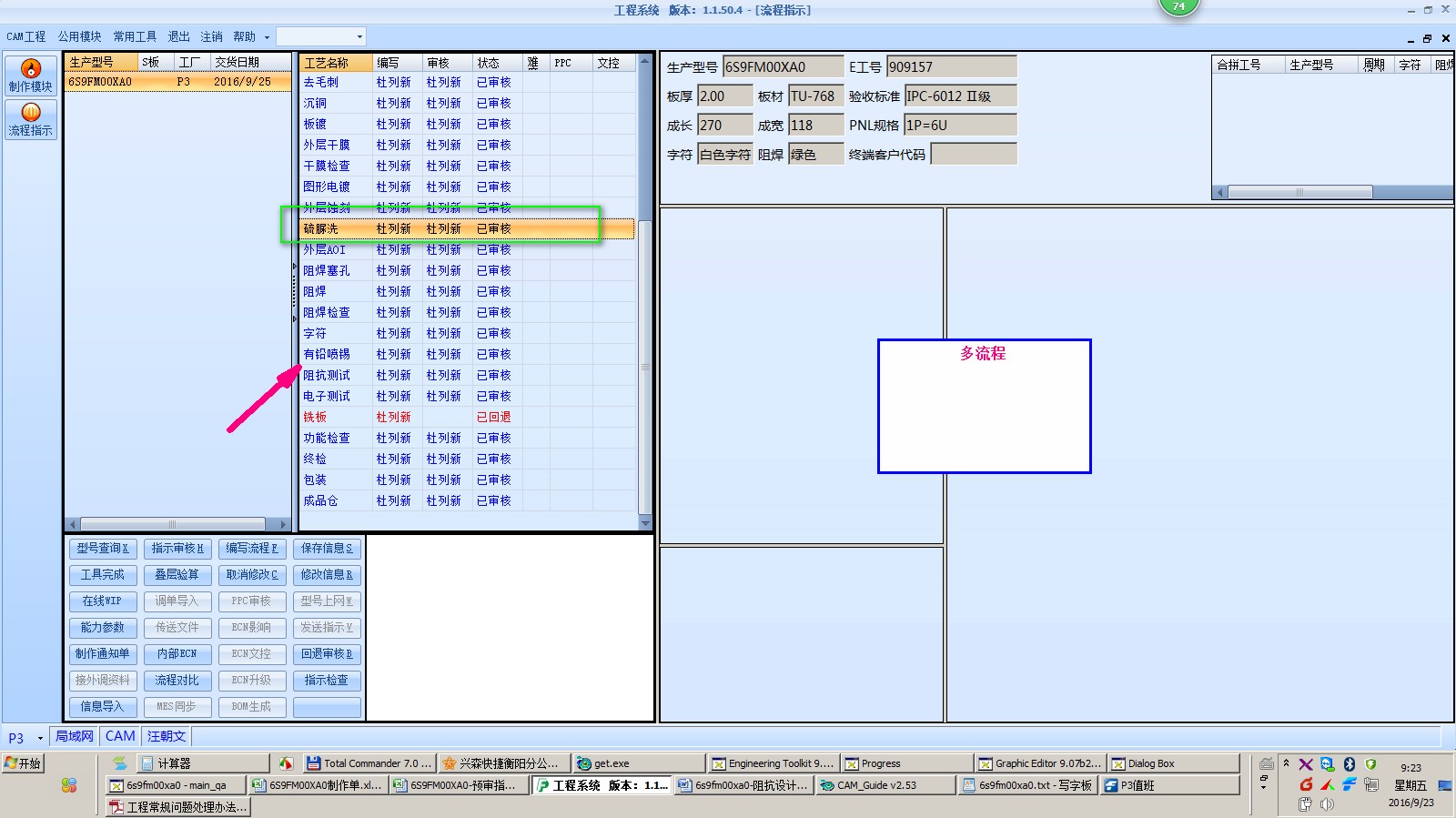This screenshot has height=818, width=1456.
Task: Click the Bluetooth tray icon
Action: click(x=1350, y=764)
